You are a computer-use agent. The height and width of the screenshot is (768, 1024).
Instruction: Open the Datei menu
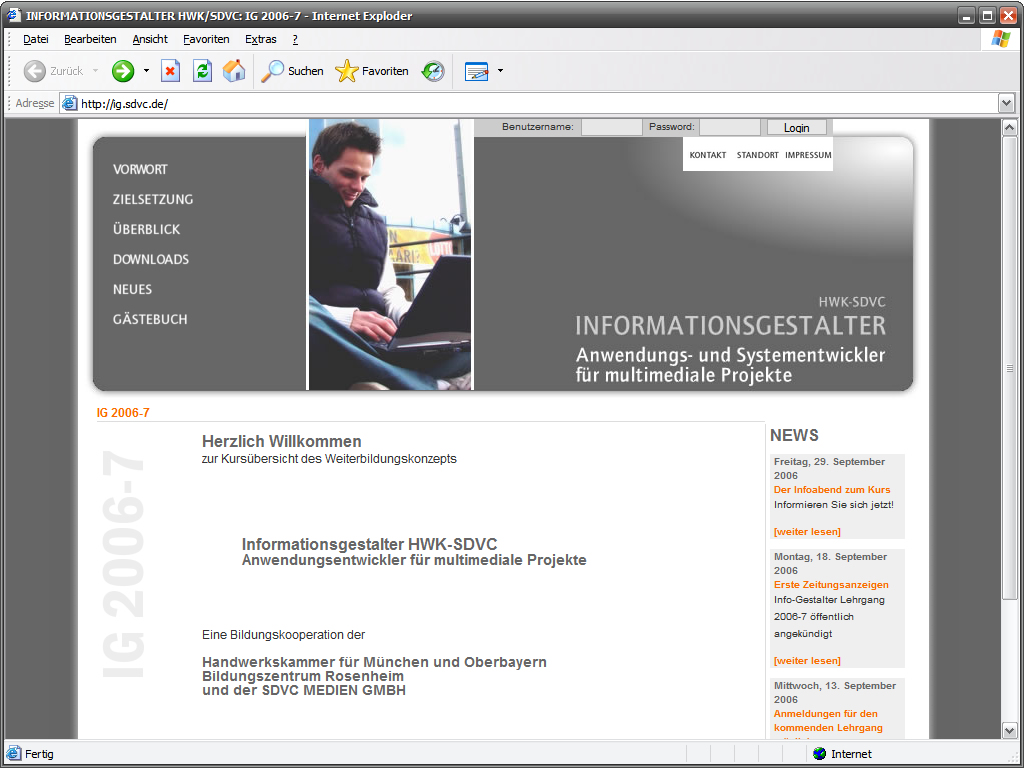[x=36, y=39]
